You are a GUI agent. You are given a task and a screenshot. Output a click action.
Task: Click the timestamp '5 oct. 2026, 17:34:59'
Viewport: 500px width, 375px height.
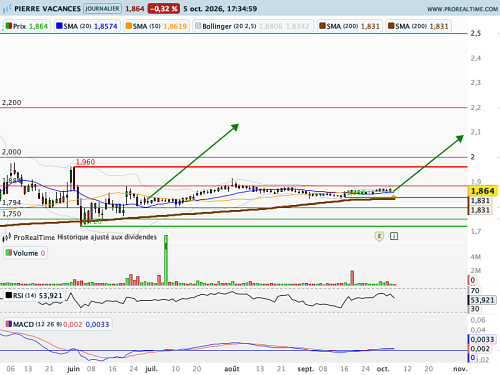[220, 9]
